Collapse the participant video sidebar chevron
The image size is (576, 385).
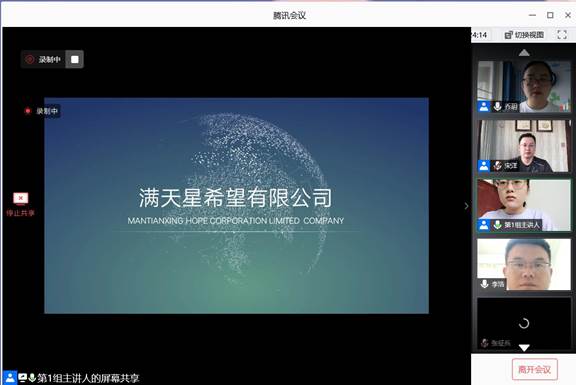click(467, 206)
